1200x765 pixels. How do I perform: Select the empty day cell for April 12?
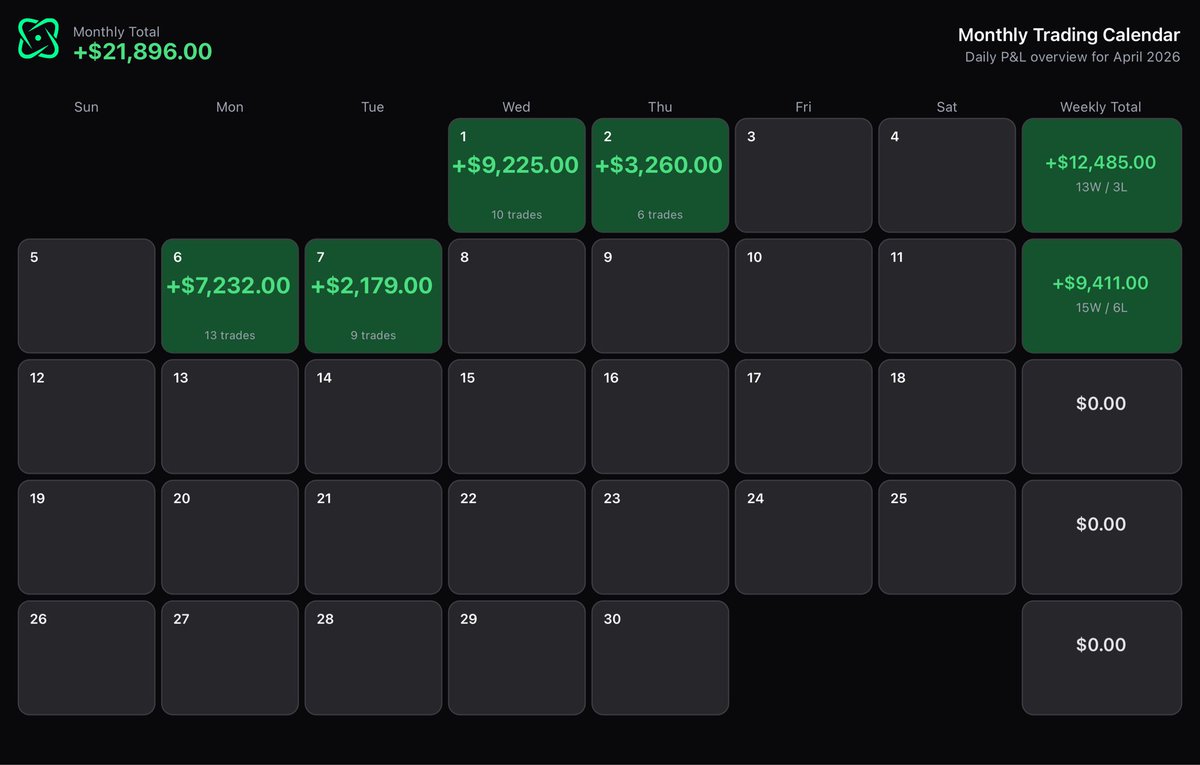tap(86, 417)
